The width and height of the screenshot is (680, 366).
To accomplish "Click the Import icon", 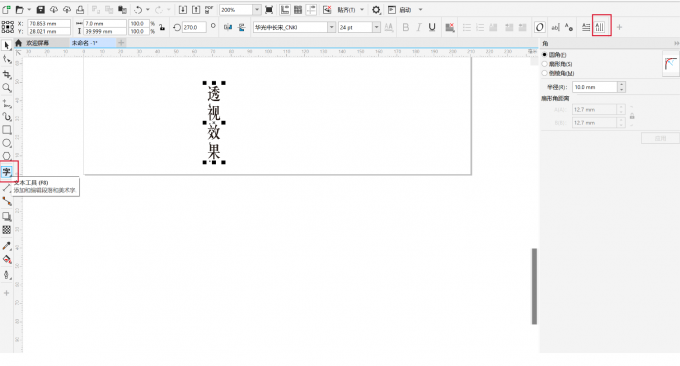I will tap(183, 10).
